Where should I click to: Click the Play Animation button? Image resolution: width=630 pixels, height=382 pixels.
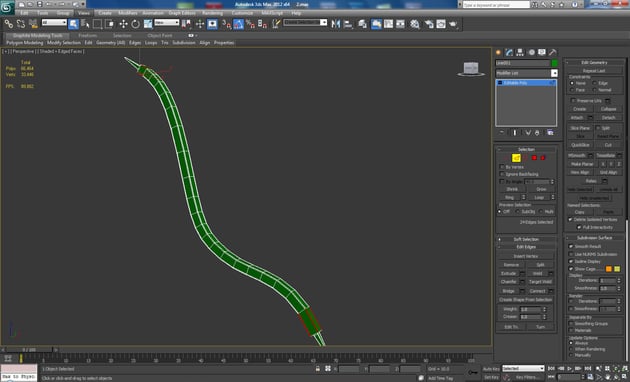570,368
